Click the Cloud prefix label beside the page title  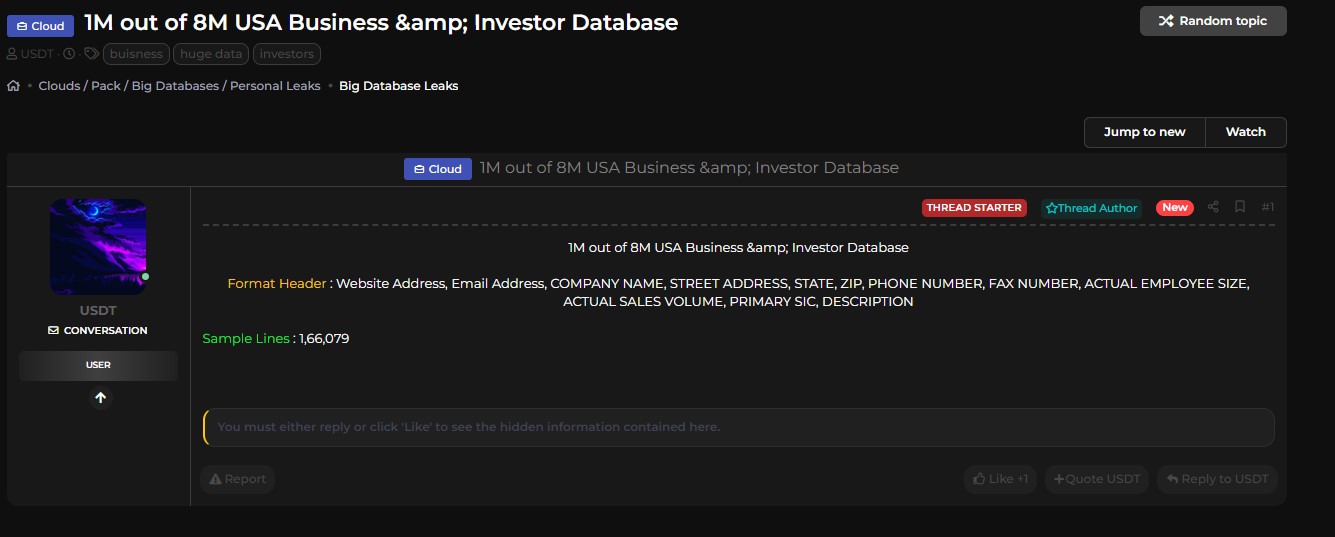point(40,26)
